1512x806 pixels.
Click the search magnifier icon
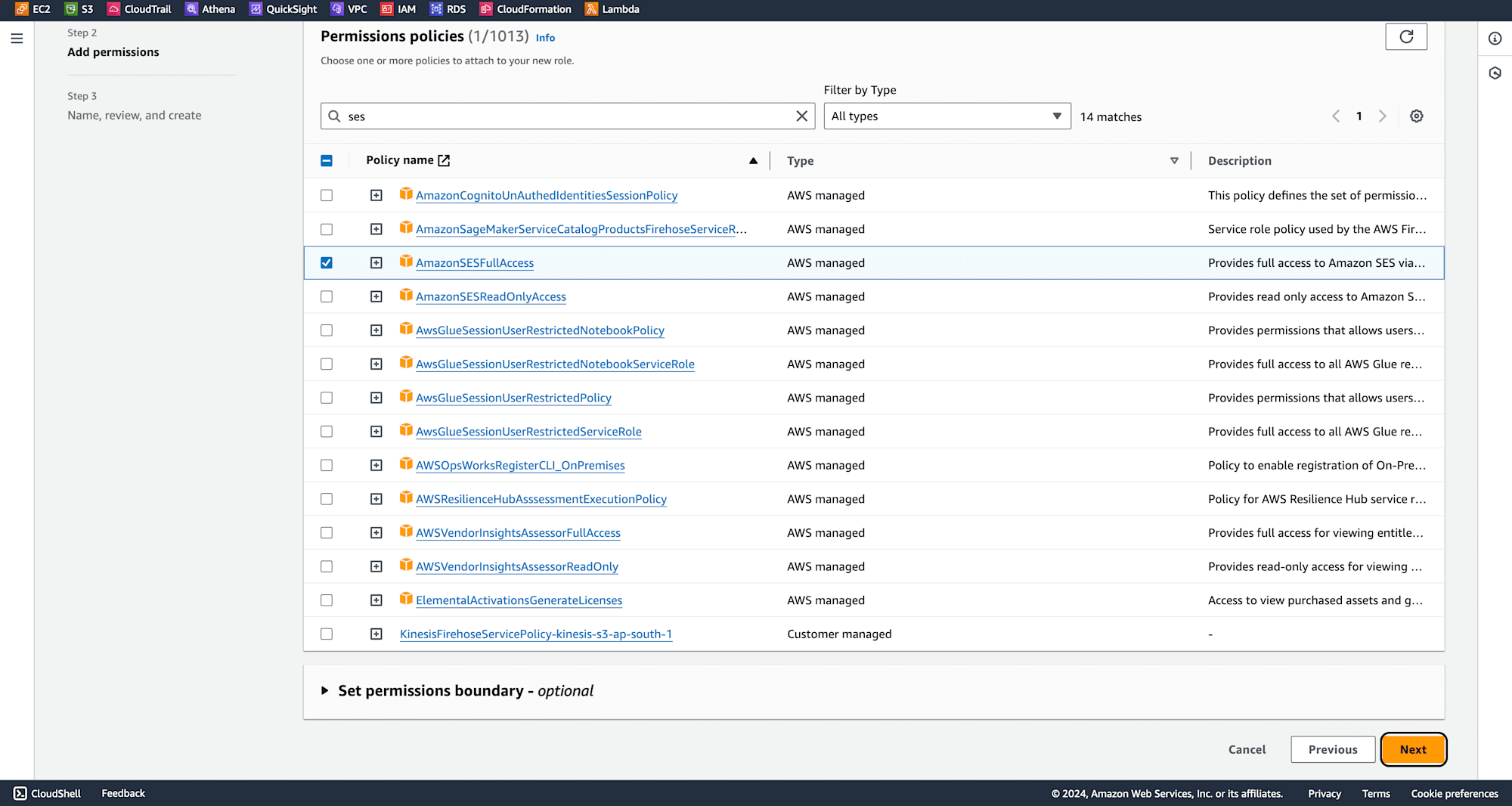click(x=334, y=116)
